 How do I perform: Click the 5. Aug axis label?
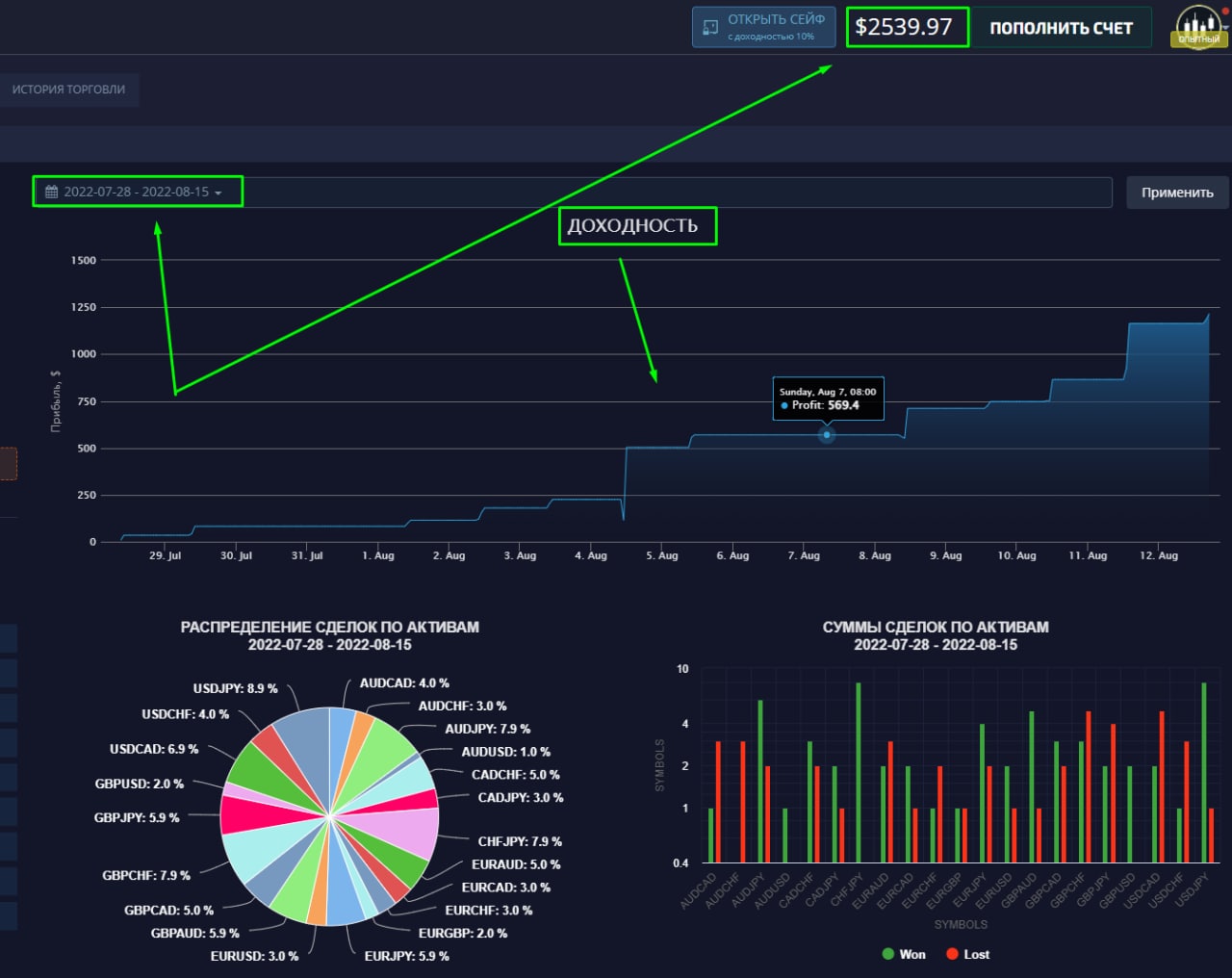(x=662, y=555)
